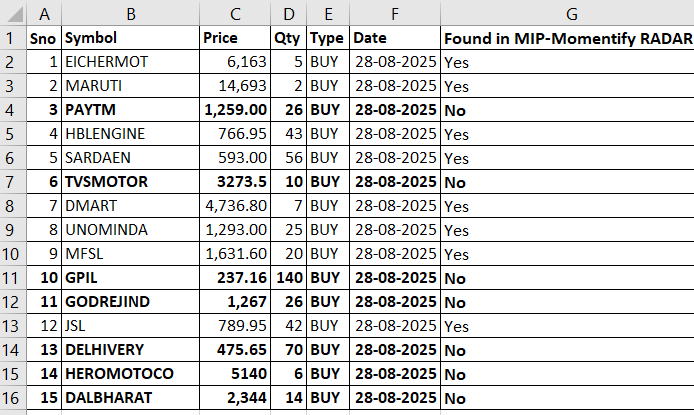This screenshot has width=694, height=415.
Task: Select the MARUTI quantity cell
Action: pyautogui.click(x=289, y=86)
